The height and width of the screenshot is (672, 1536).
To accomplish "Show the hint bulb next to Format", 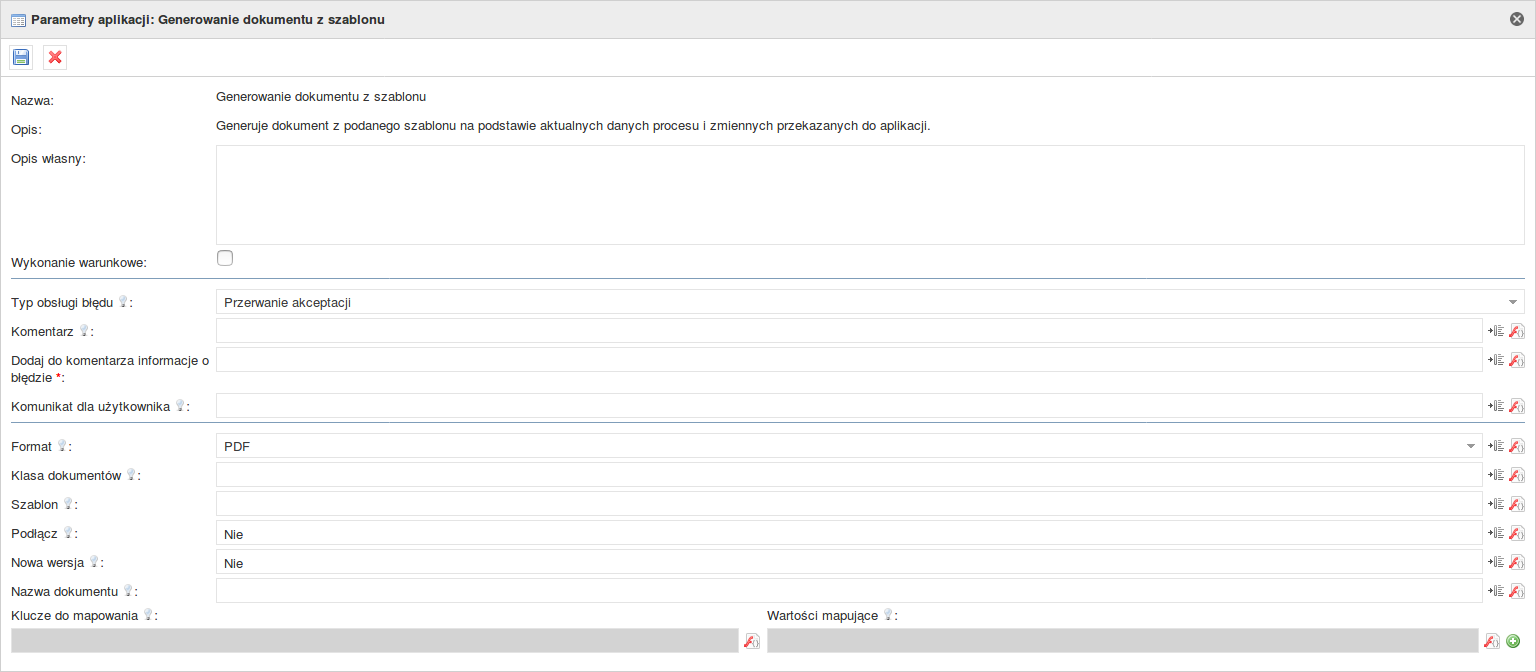I will click(x=62, y=445).
